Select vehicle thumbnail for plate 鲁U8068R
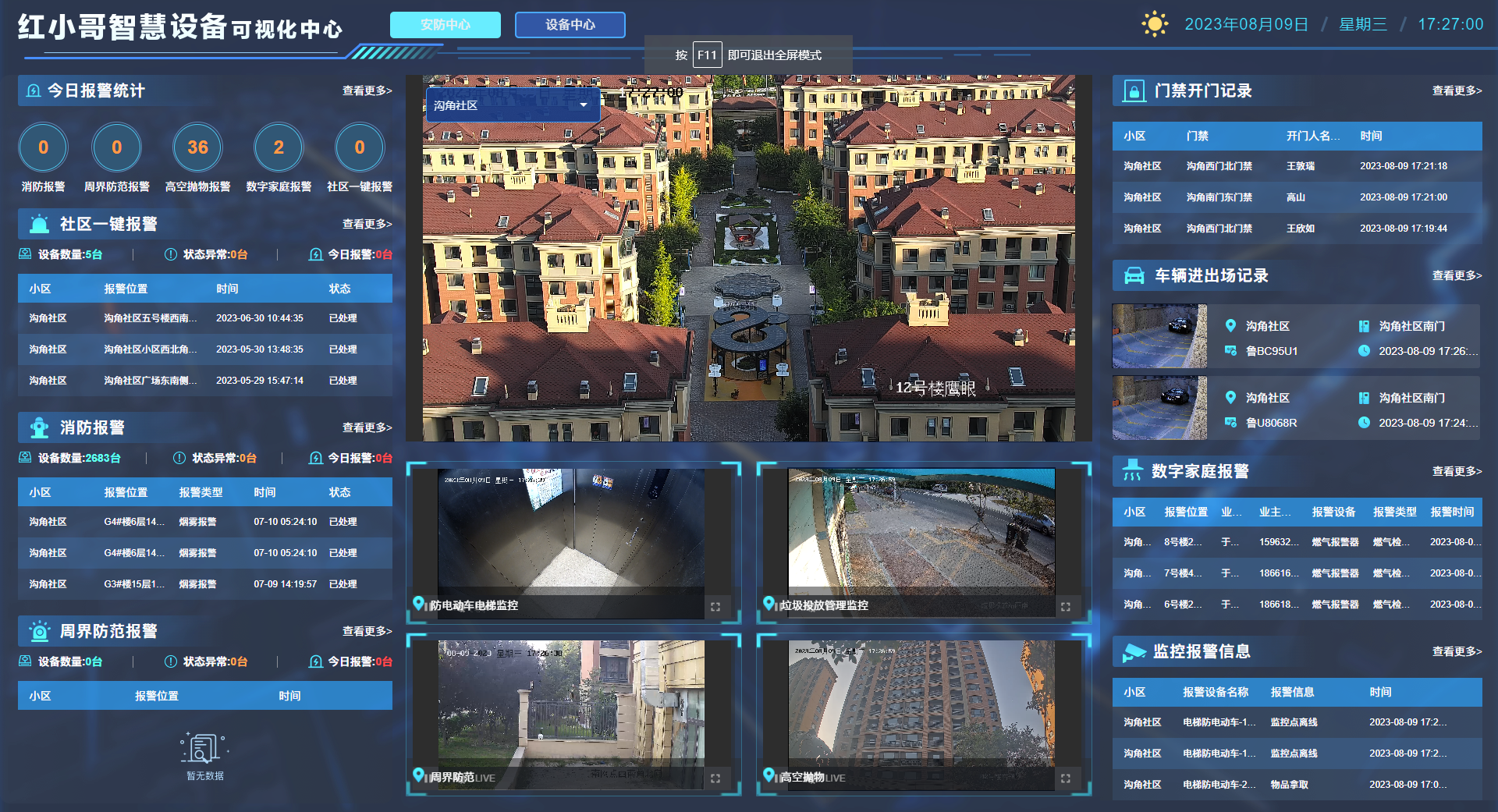Image resolution: width=1498 pixels, height=812 pixels. click(x=1159, y=408)
